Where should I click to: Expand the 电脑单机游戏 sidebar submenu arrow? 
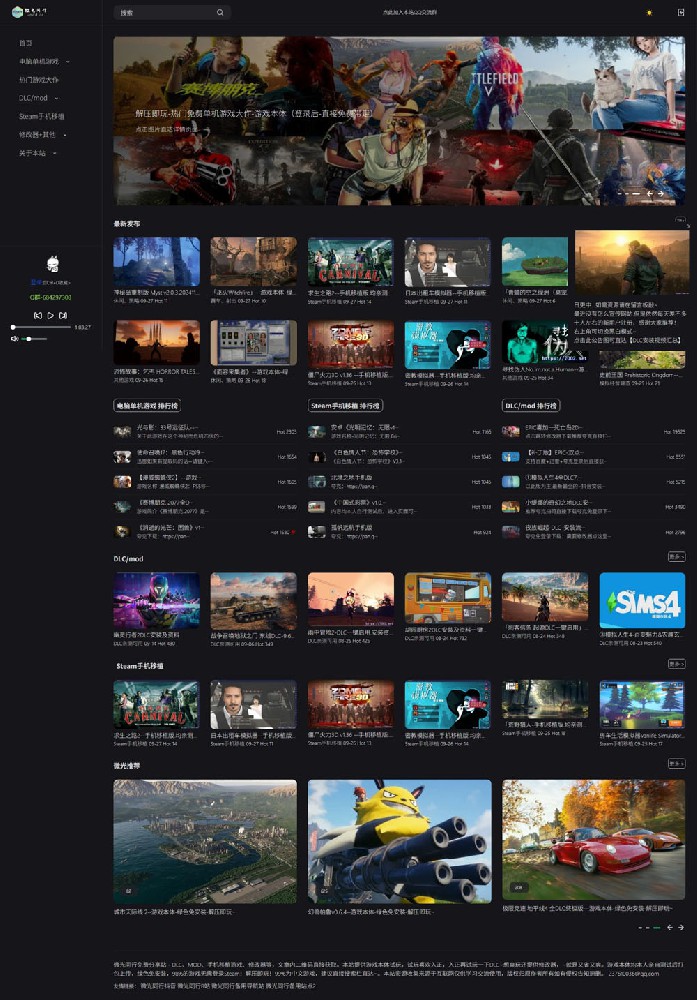pyautogui.click(x=68, y=61)
